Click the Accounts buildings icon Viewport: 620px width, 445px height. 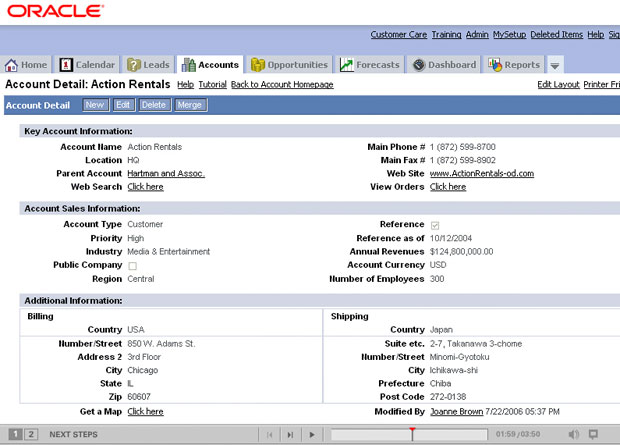[x=189, y=65]
